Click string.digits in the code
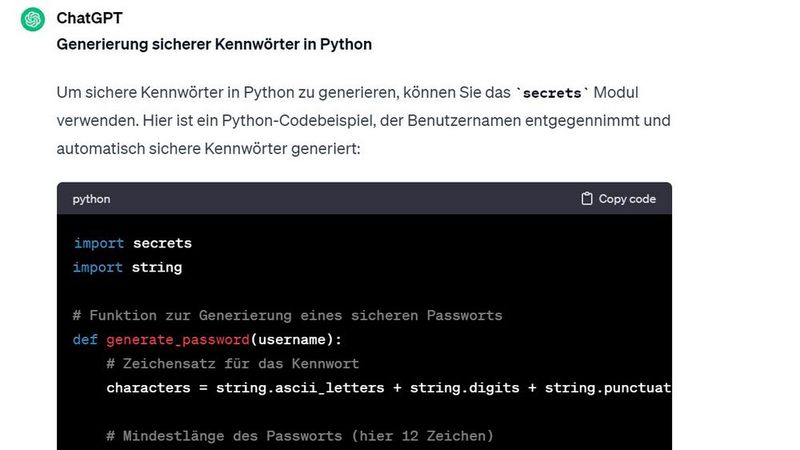800x450 pixels. click(470, 388)
